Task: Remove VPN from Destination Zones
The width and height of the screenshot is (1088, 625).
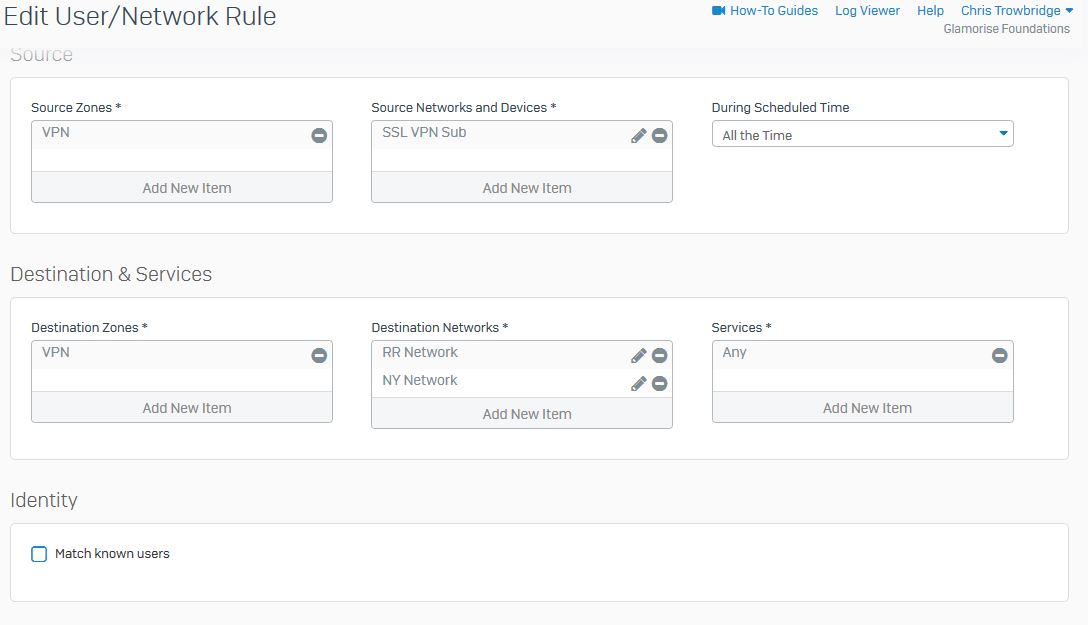Action: coord(319,355)
